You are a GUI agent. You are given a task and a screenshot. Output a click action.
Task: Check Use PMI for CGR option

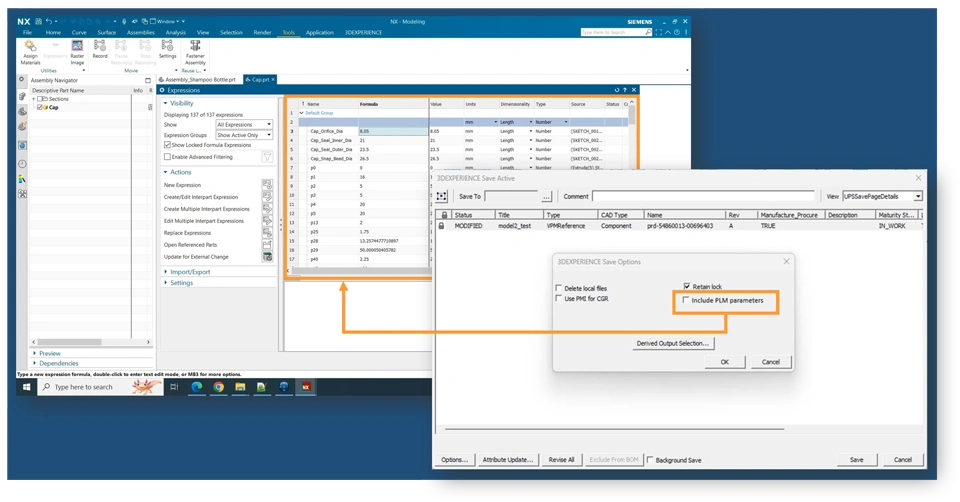pyautogui.click(x=558, y=298)
